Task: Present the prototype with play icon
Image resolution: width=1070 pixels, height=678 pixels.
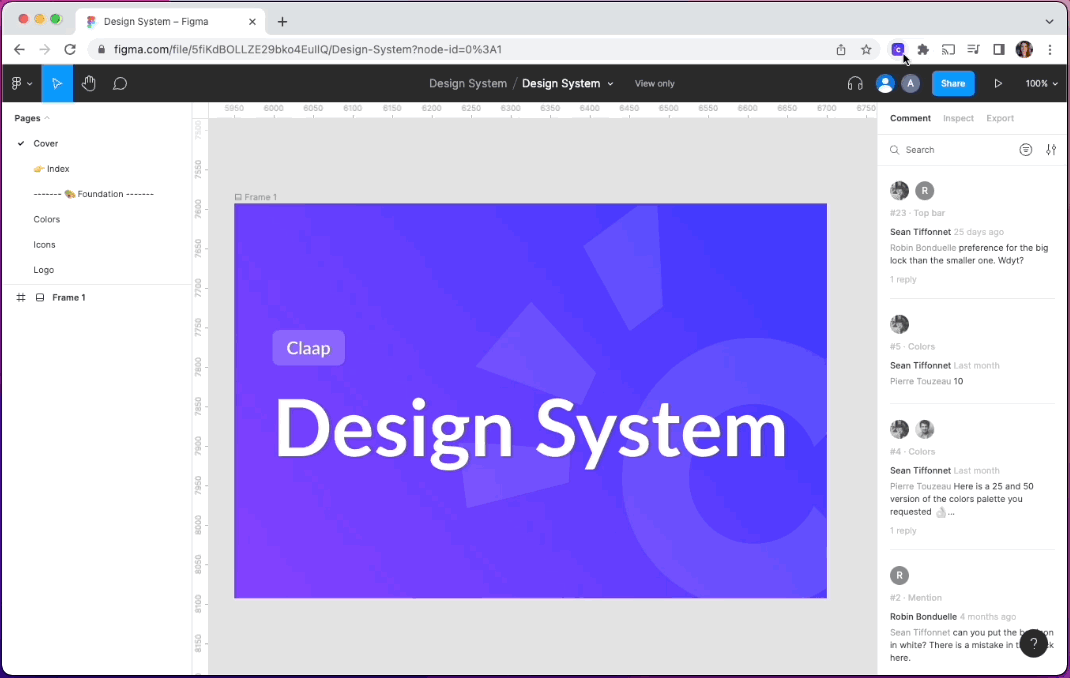Action: tap(998, 83)
